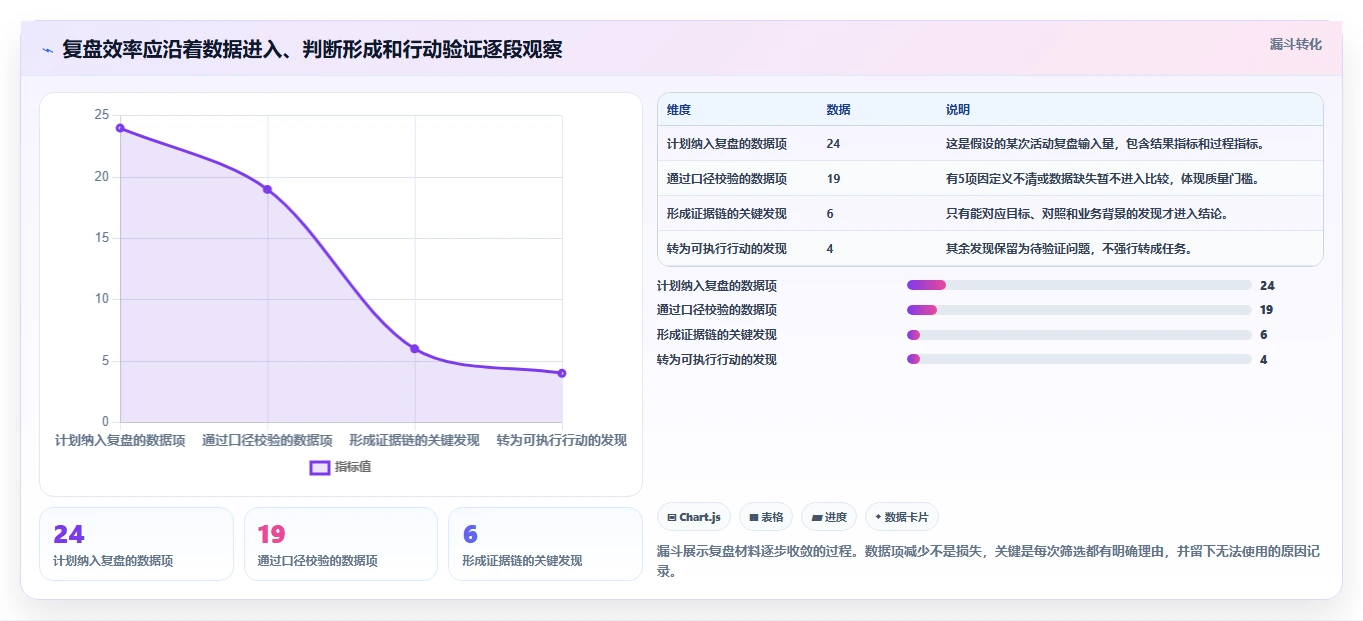Click progress bar for 转为可执行行动的发现
Screen dimensions: 1363x621
tap(1079, 360)
